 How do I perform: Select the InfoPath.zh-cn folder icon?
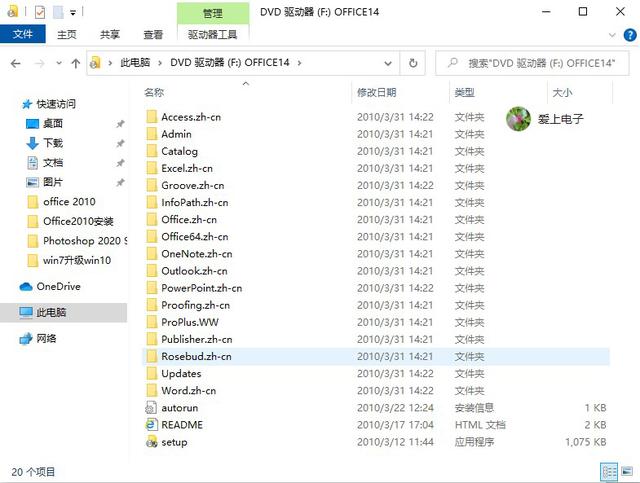(151, 203)
